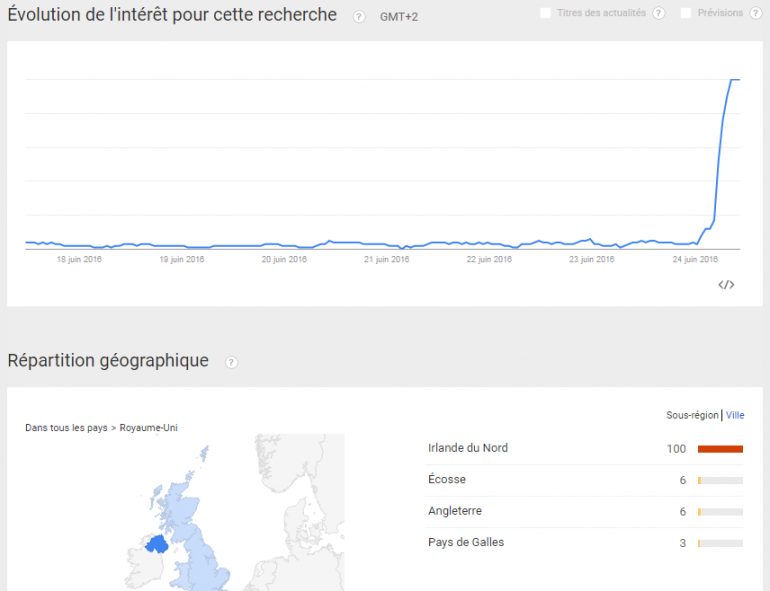
Task: Open the embed code icon under chart
Action: pyautogui.click(x=727, y=284)
